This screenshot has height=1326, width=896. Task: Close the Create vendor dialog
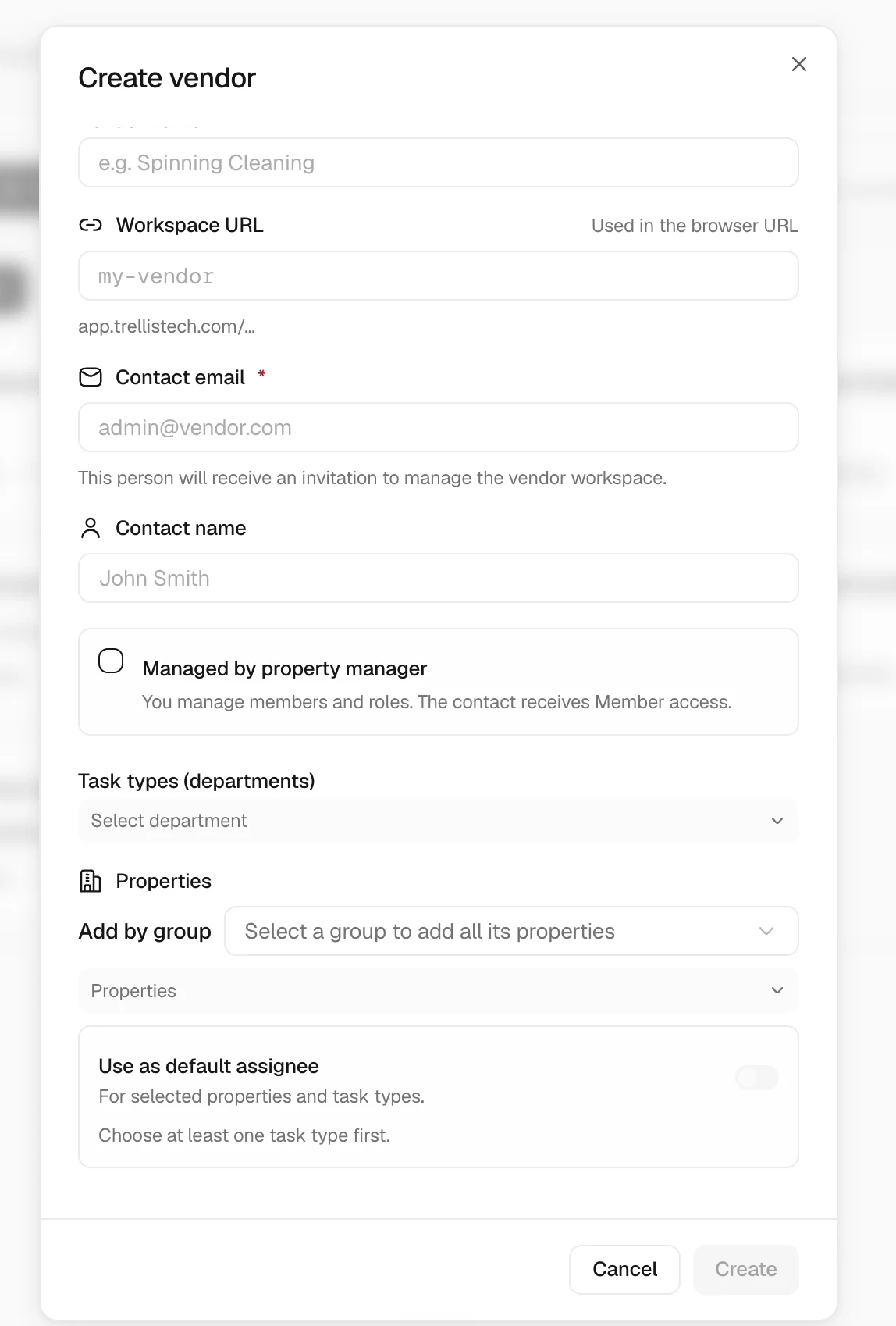point(798,64)
